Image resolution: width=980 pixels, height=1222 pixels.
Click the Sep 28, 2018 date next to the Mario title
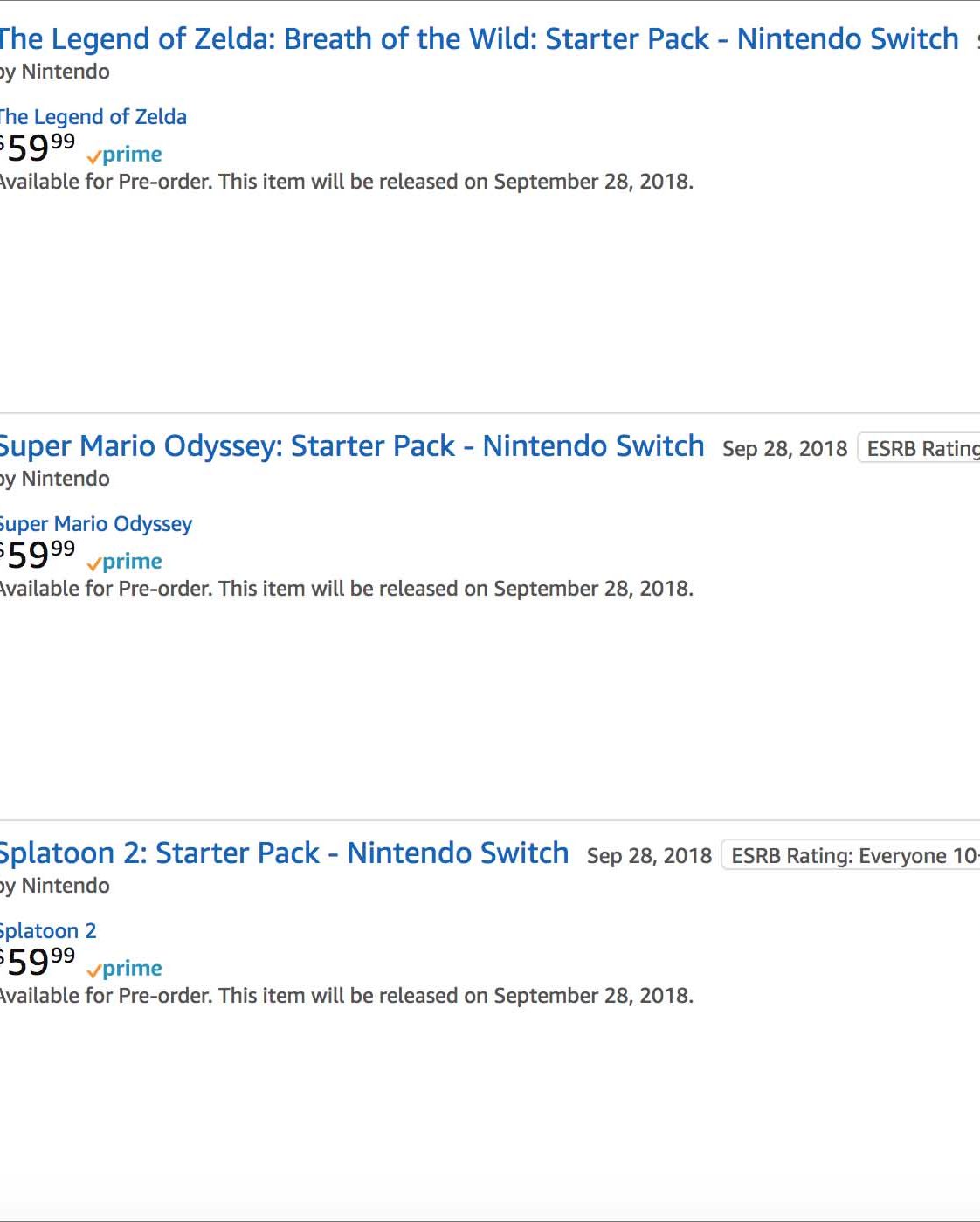click(x=784, y=449)
